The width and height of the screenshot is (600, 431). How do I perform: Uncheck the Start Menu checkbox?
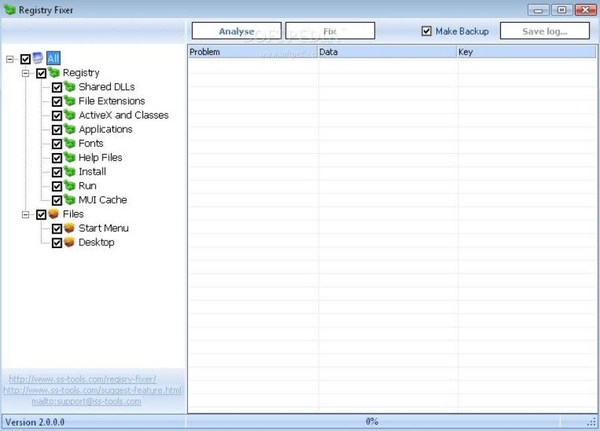pos(57,229)
